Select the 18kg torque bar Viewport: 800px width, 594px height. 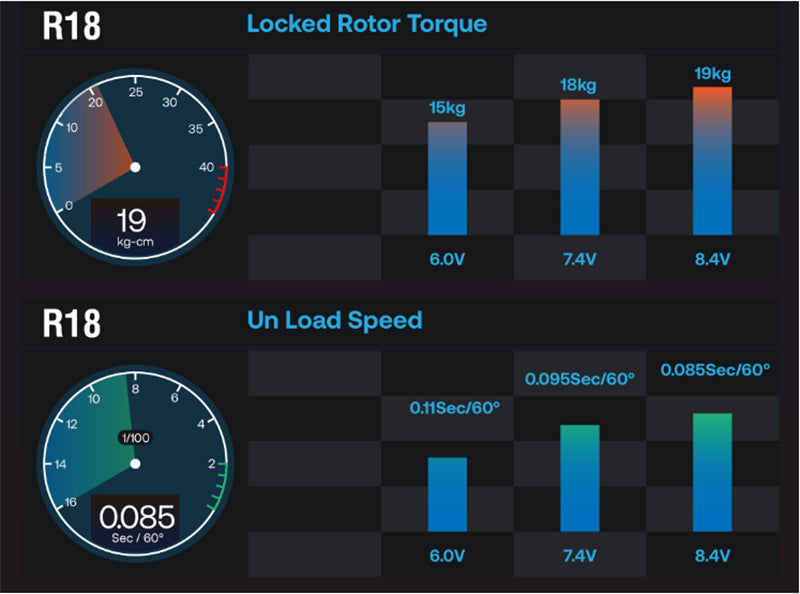(x=580, y=167)
